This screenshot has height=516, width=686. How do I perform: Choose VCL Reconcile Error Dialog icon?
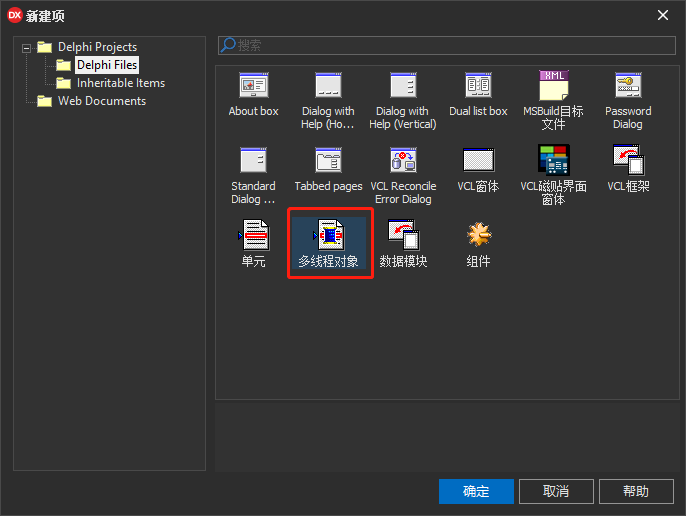(x=403, y=160)
